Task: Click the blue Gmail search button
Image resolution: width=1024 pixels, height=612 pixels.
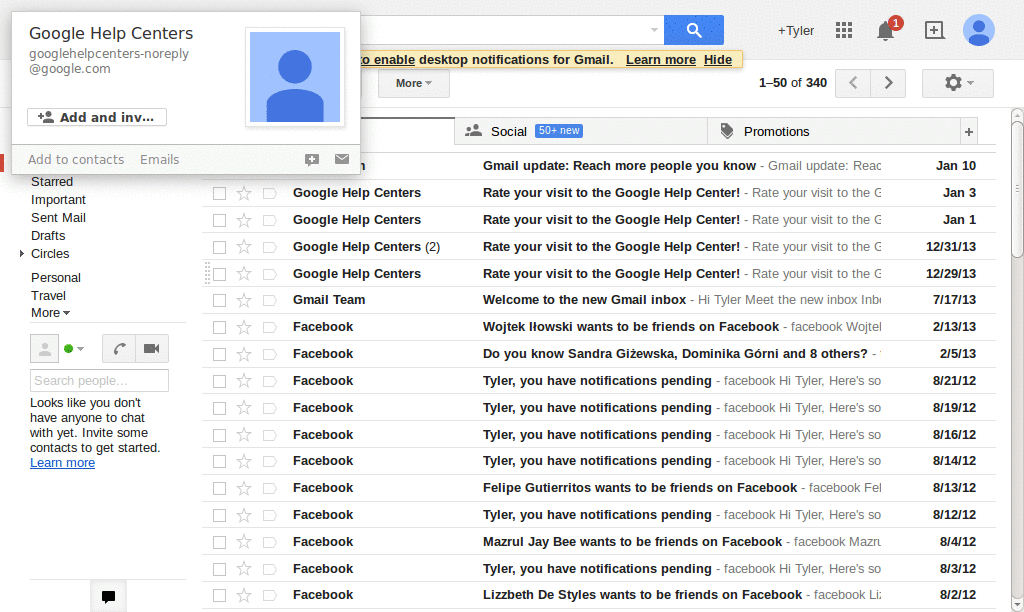Action: click(694, 30)
